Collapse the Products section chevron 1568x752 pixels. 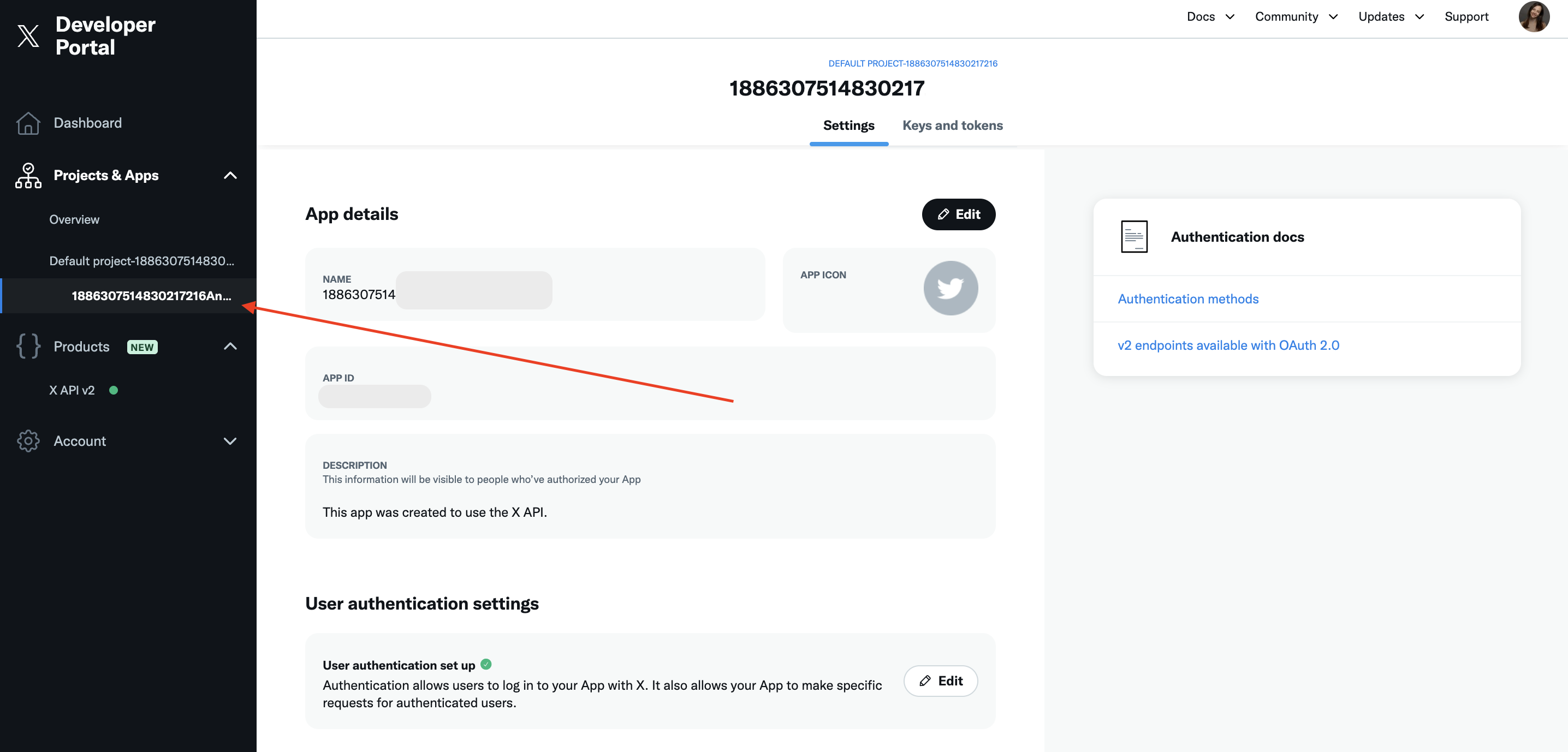[x=230, y=346]
